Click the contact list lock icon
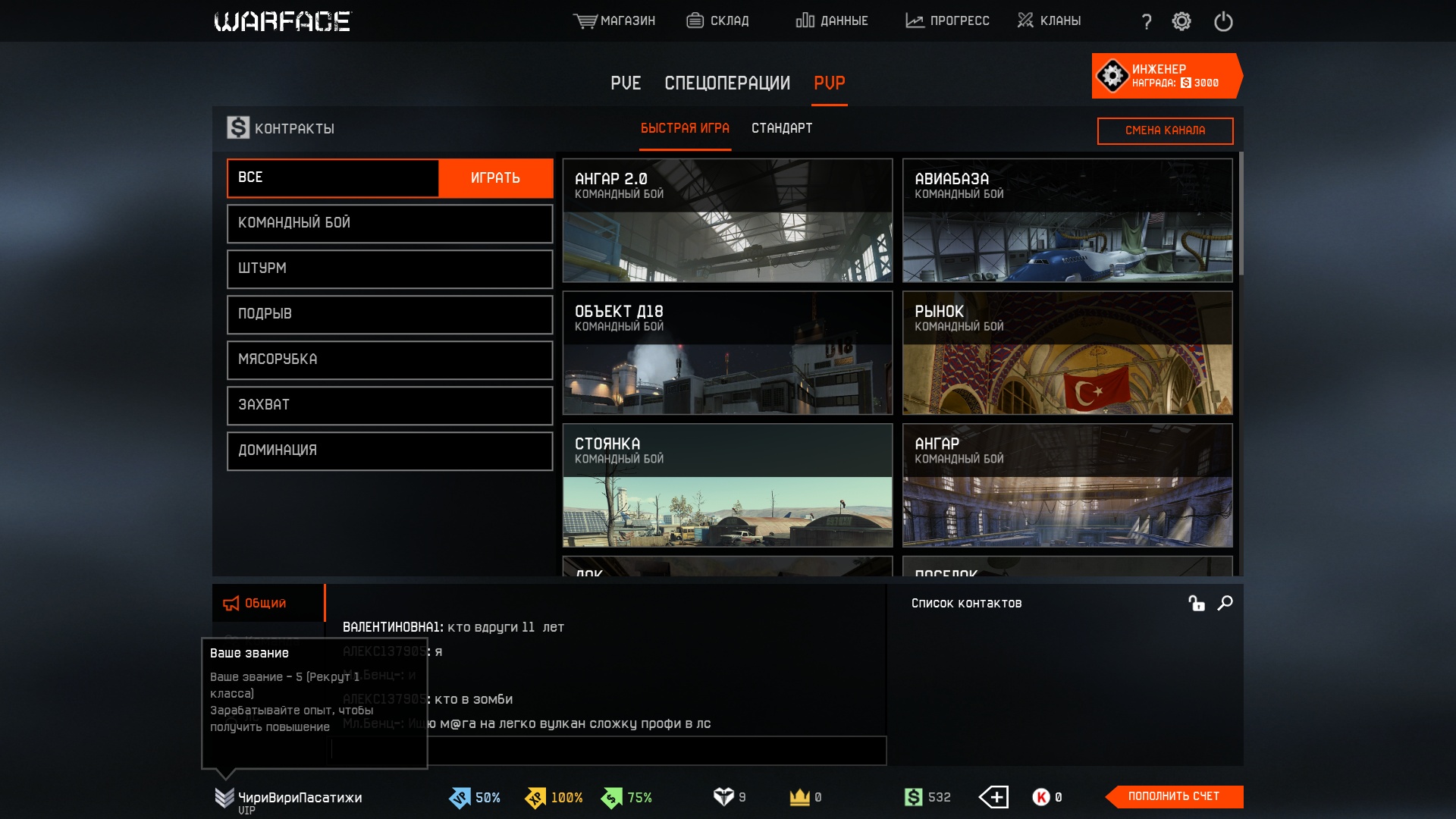This screenshot has width=1456, height=819. [x=1197, y=604]
